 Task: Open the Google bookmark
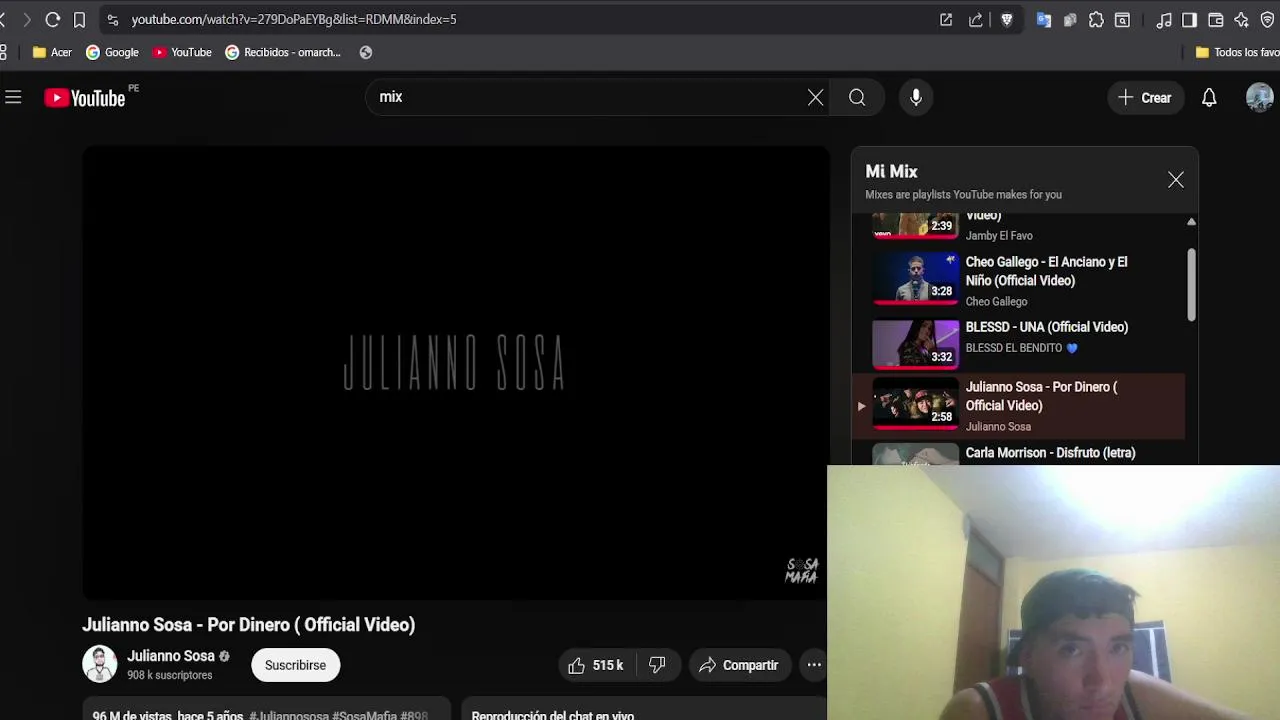coord(112,52)
